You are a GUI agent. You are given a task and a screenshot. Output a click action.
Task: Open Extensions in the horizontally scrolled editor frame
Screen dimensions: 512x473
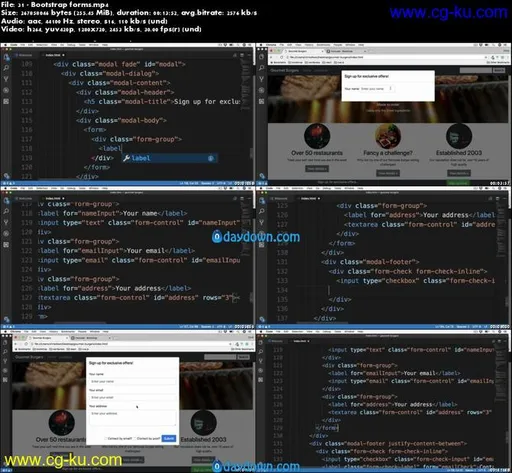[6, 244]
